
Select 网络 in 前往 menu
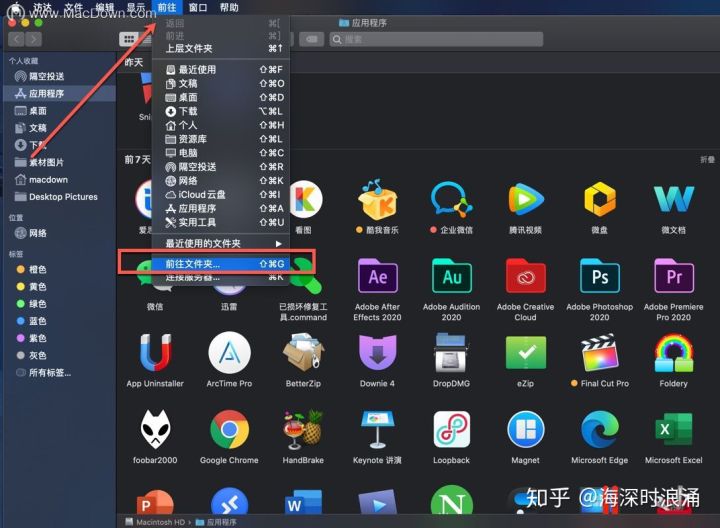point(221,181)
